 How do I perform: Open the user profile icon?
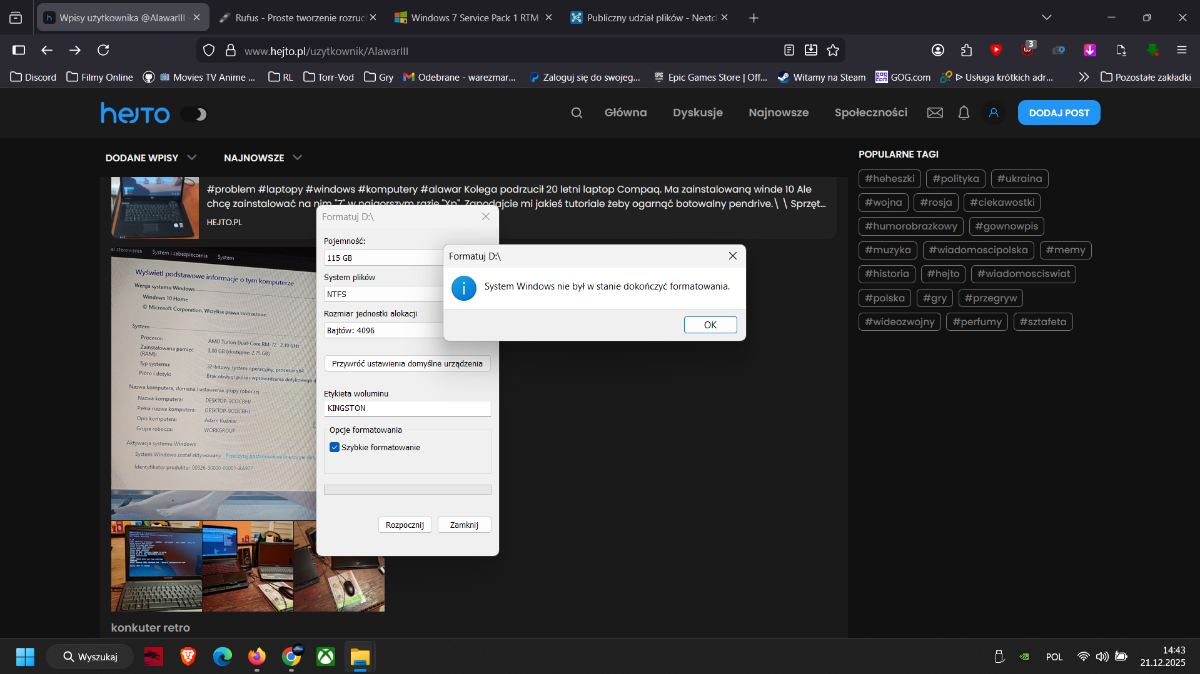pos(993,113)
